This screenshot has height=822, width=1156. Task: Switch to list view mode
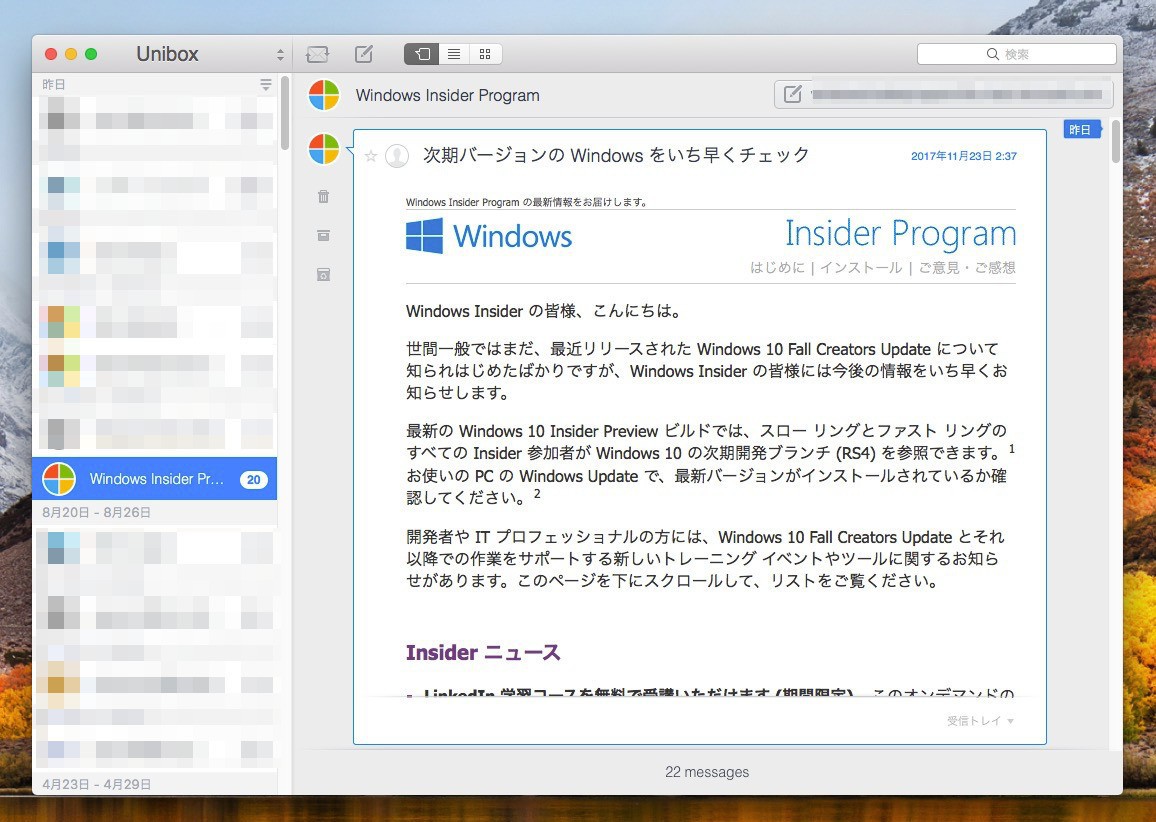click(453, 54)
